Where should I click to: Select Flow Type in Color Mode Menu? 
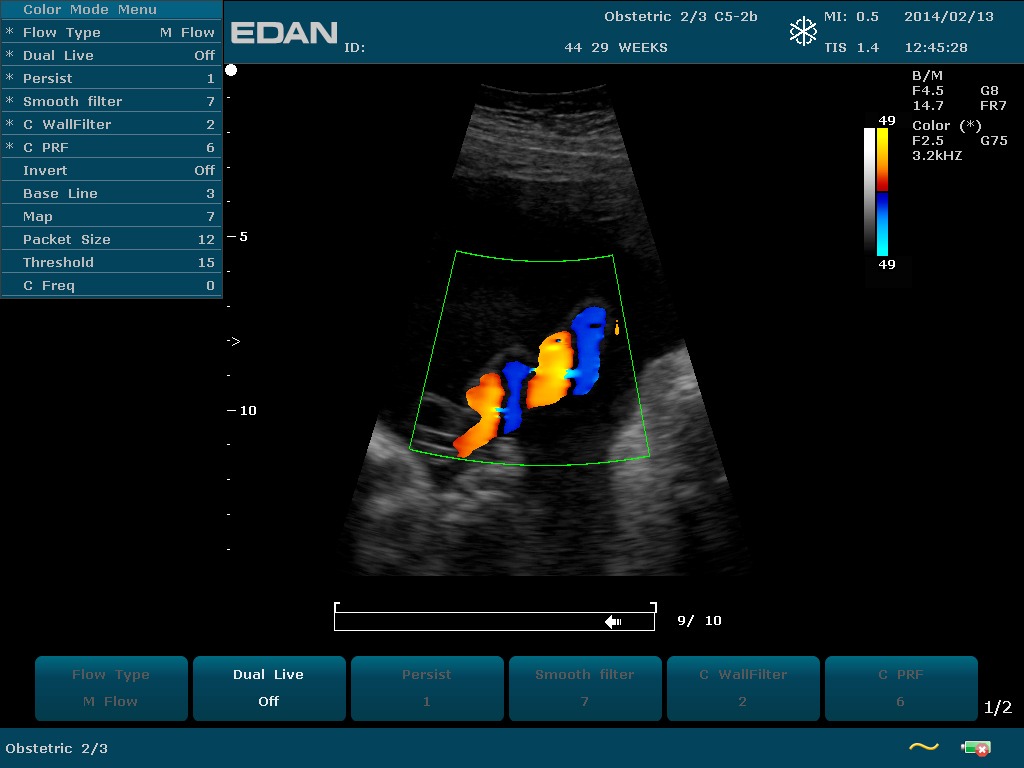[x=111, y=33]
